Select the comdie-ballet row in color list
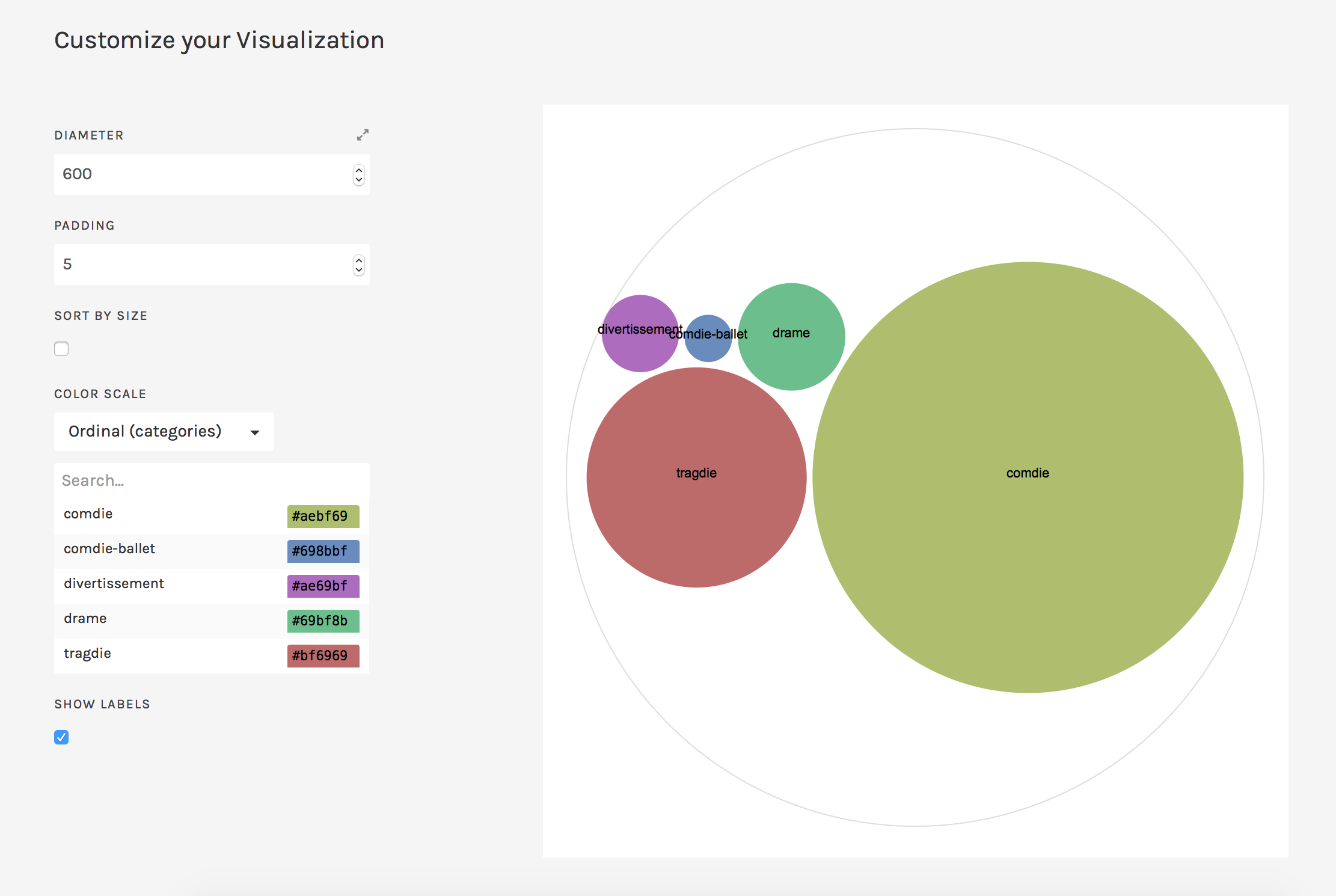The height and width of the screenshot is (896, 1336). (212, 551)
